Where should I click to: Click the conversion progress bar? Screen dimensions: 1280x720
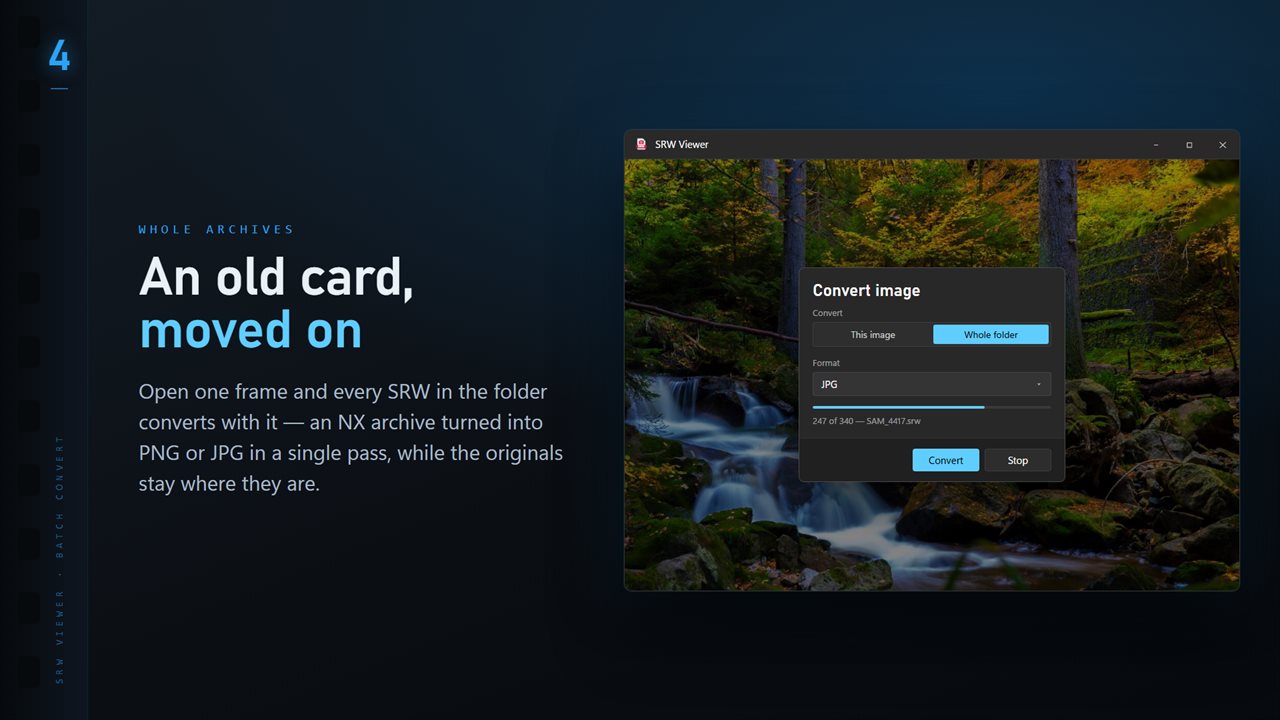tap(932, 407)
